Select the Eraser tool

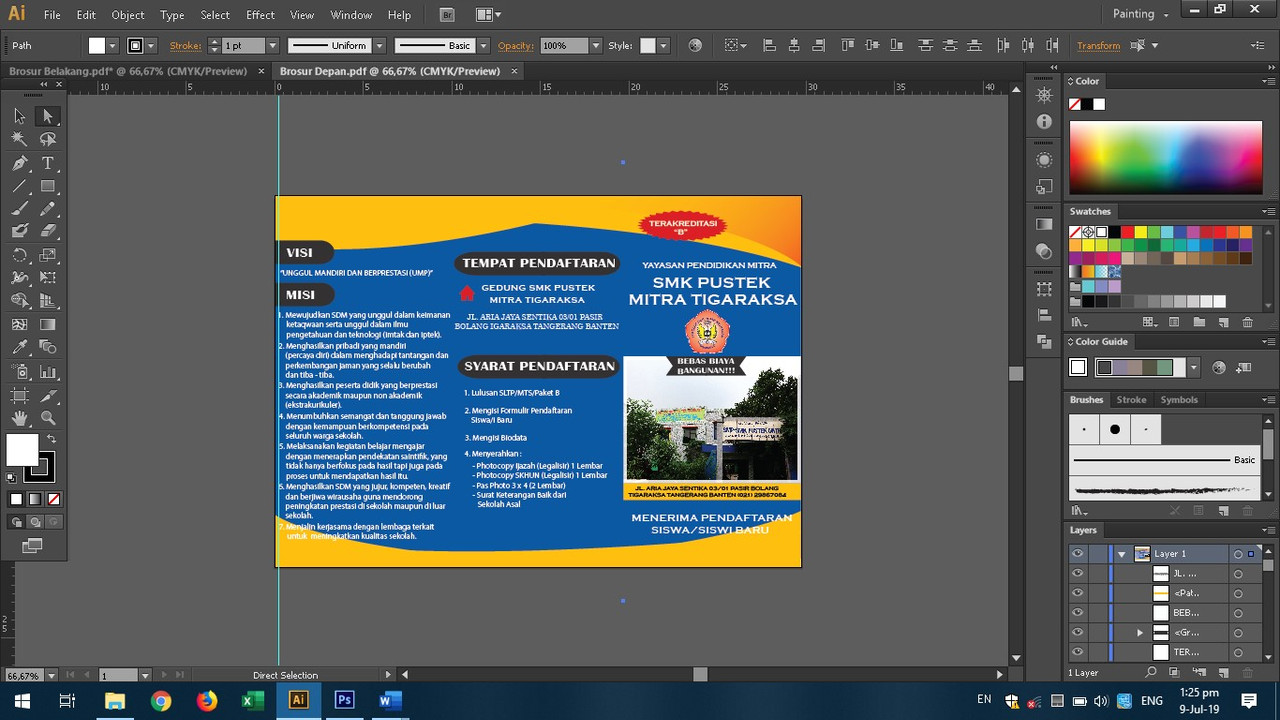[x=47, y=231]
